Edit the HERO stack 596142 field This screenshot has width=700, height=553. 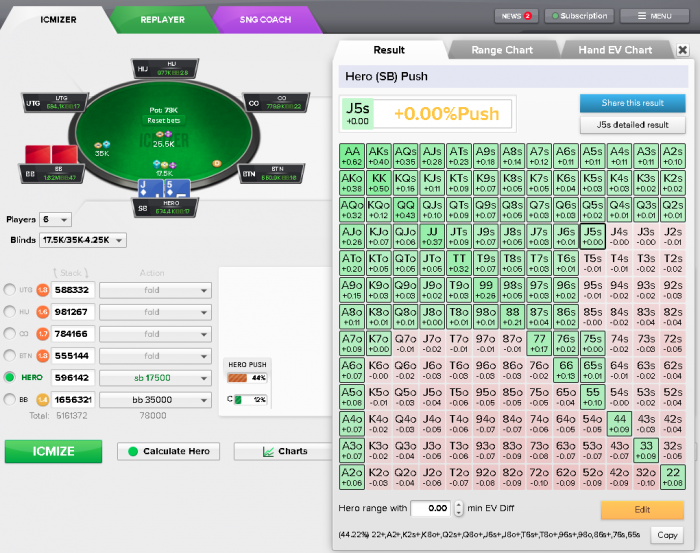coord(73,378)
